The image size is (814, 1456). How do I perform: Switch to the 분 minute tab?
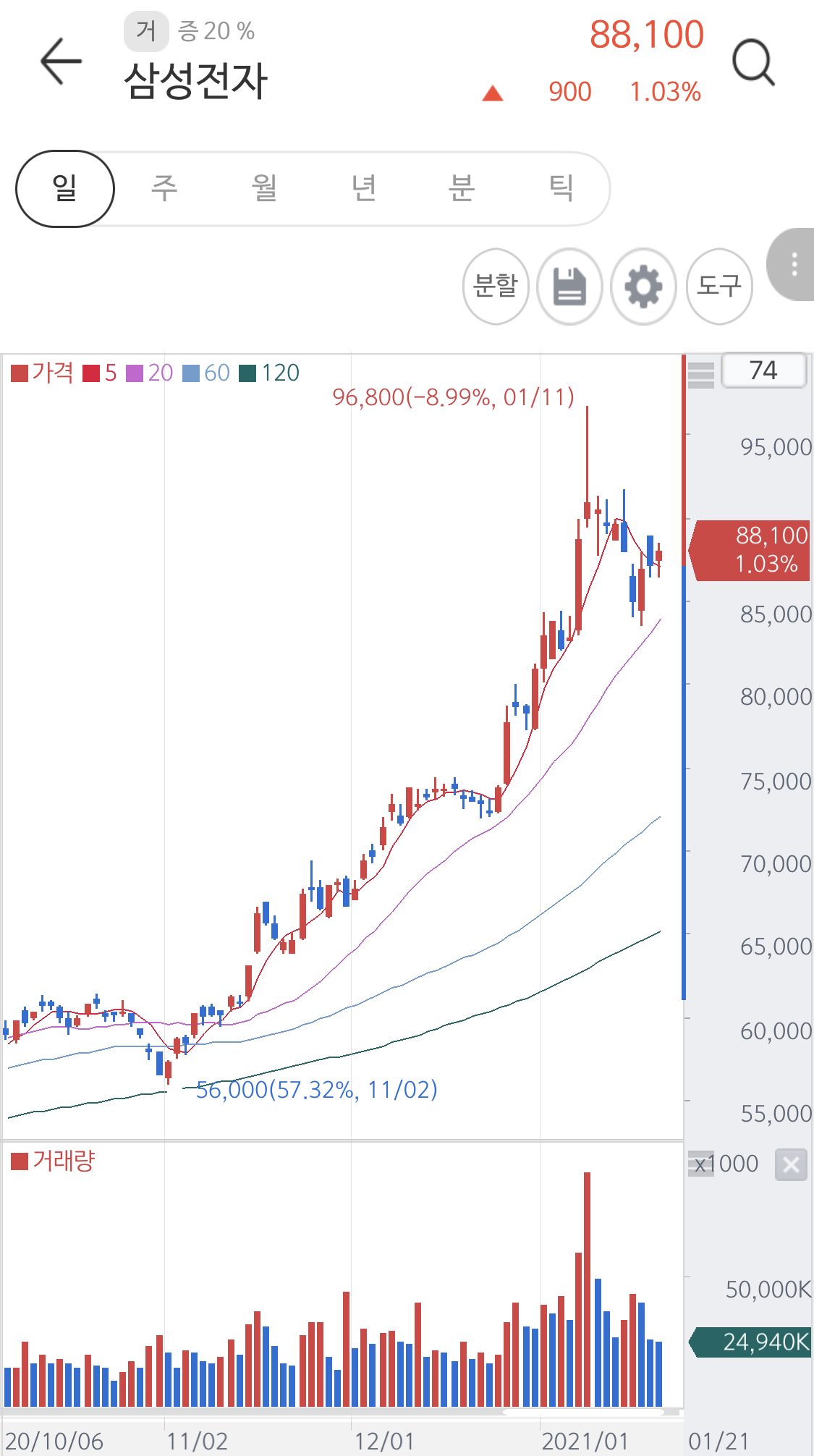point(462,188)
